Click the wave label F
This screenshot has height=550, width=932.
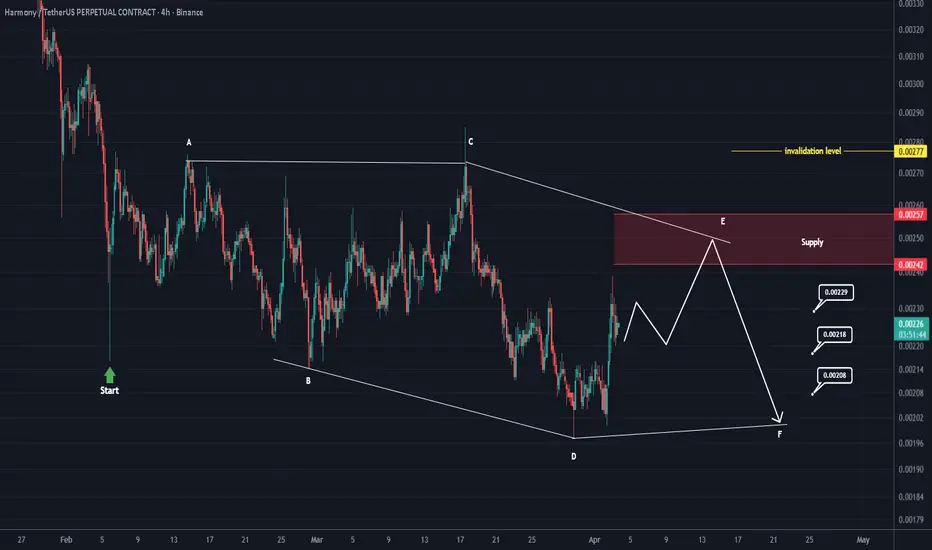[x=780, y=434]
